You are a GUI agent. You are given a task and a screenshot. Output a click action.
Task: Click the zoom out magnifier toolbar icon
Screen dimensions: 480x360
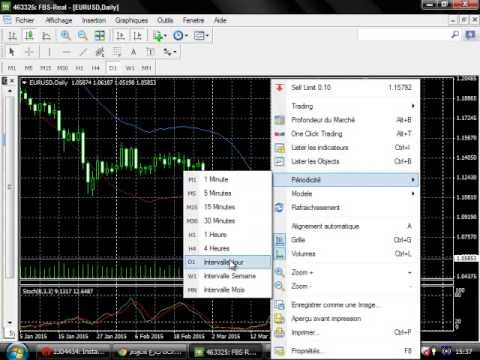point(82,36)
